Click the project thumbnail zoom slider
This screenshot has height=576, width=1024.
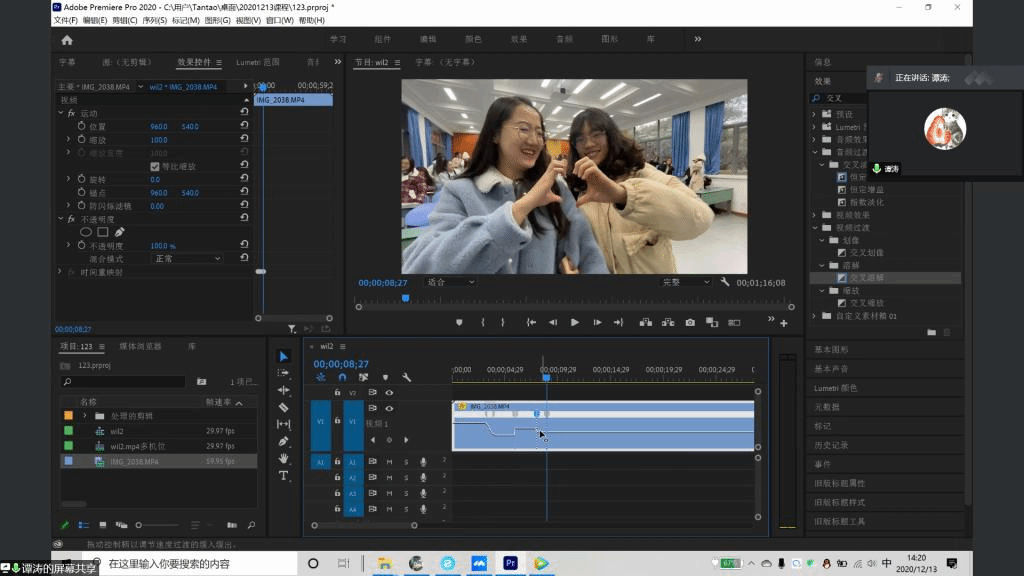tap(140, 525)
